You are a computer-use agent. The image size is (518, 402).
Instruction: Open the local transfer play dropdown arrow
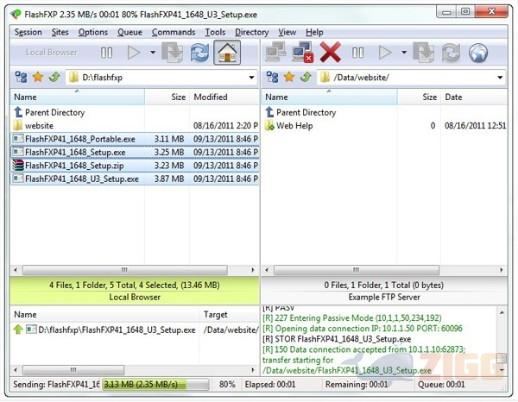pyautogui.click(x=153, y=52)
